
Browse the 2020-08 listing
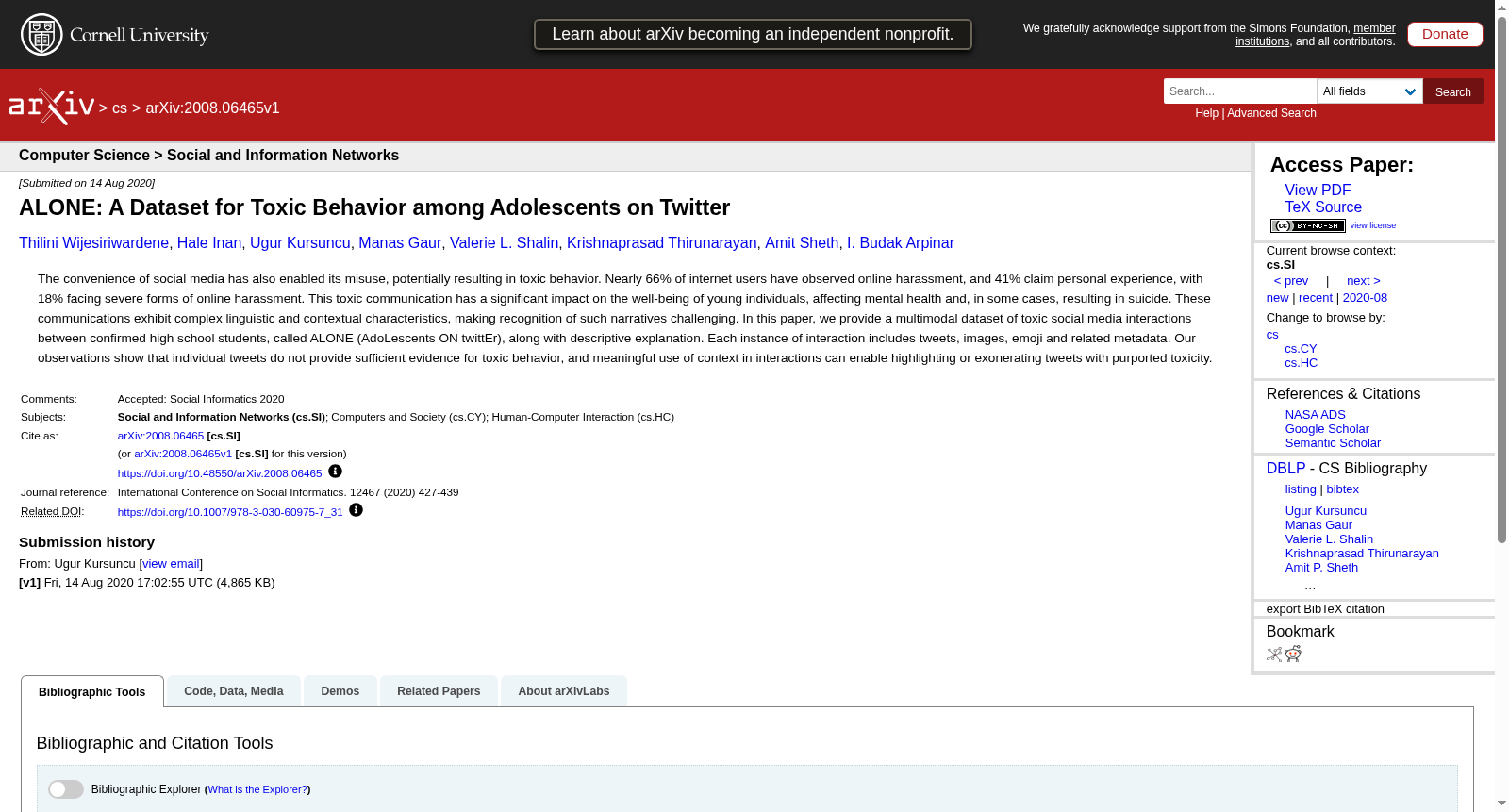click(x=1365, y=298)
